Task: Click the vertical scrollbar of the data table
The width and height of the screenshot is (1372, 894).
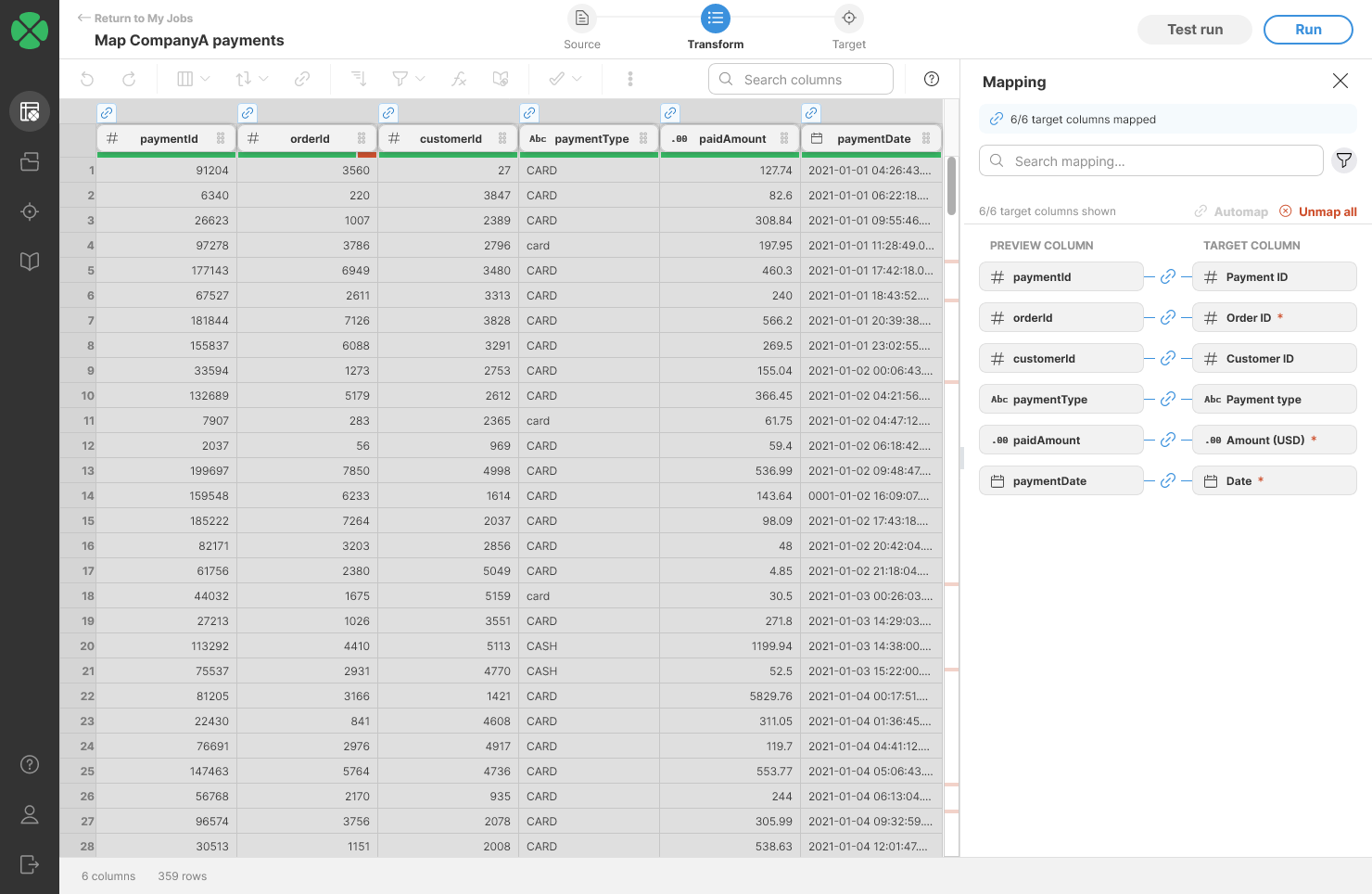Action: pos(951,185)
